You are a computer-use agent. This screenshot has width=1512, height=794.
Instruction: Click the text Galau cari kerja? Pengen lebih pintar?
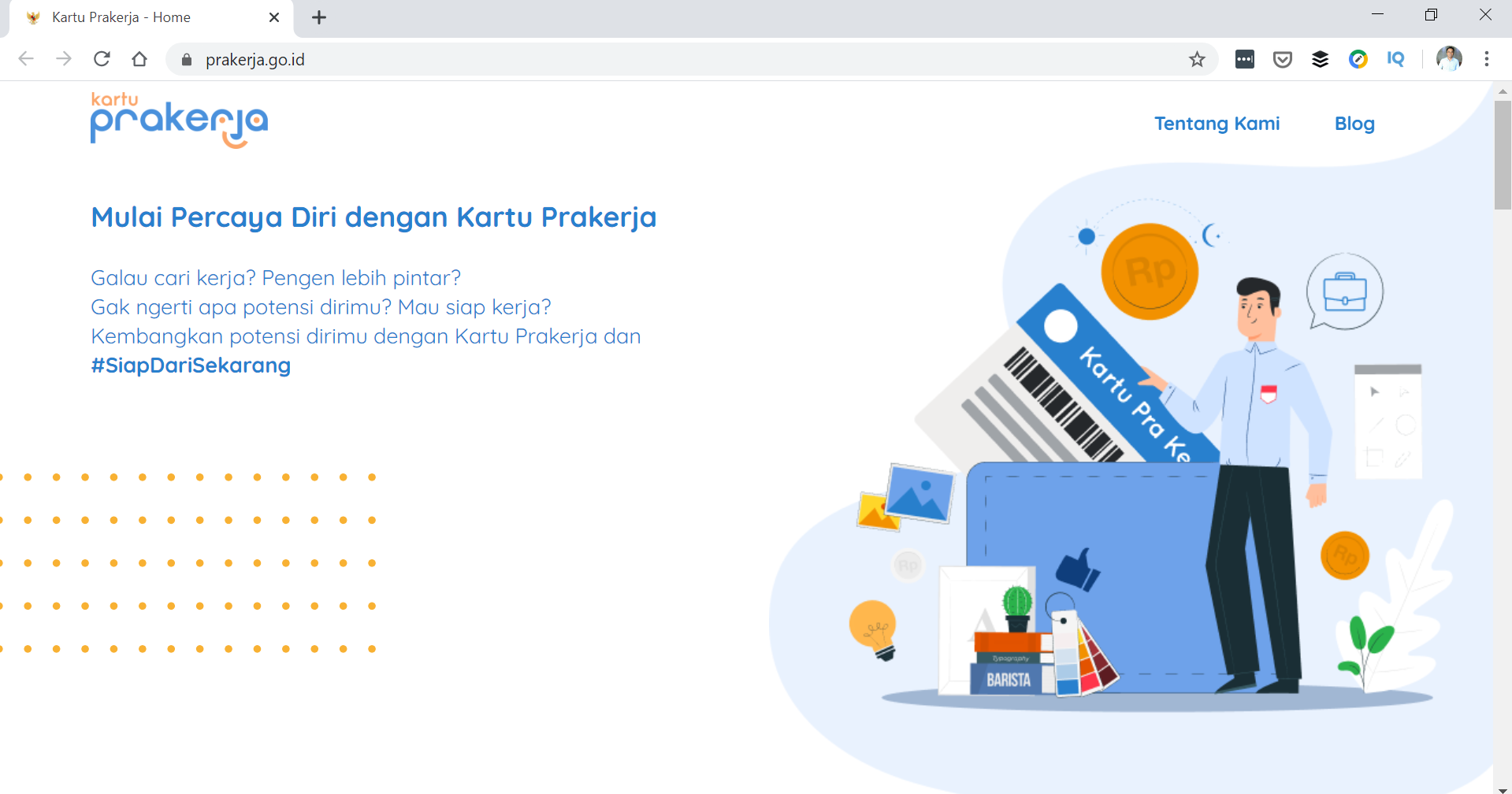click(276, 278)
